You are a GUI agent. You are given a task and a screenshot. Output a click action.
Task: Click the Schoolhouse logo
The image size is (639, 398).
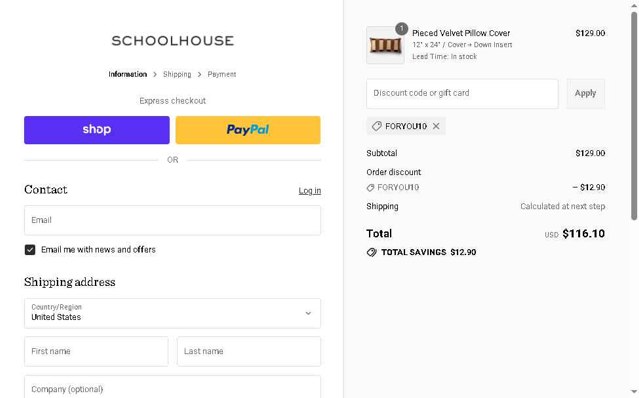pyautogui.click(x=172, y=41)
